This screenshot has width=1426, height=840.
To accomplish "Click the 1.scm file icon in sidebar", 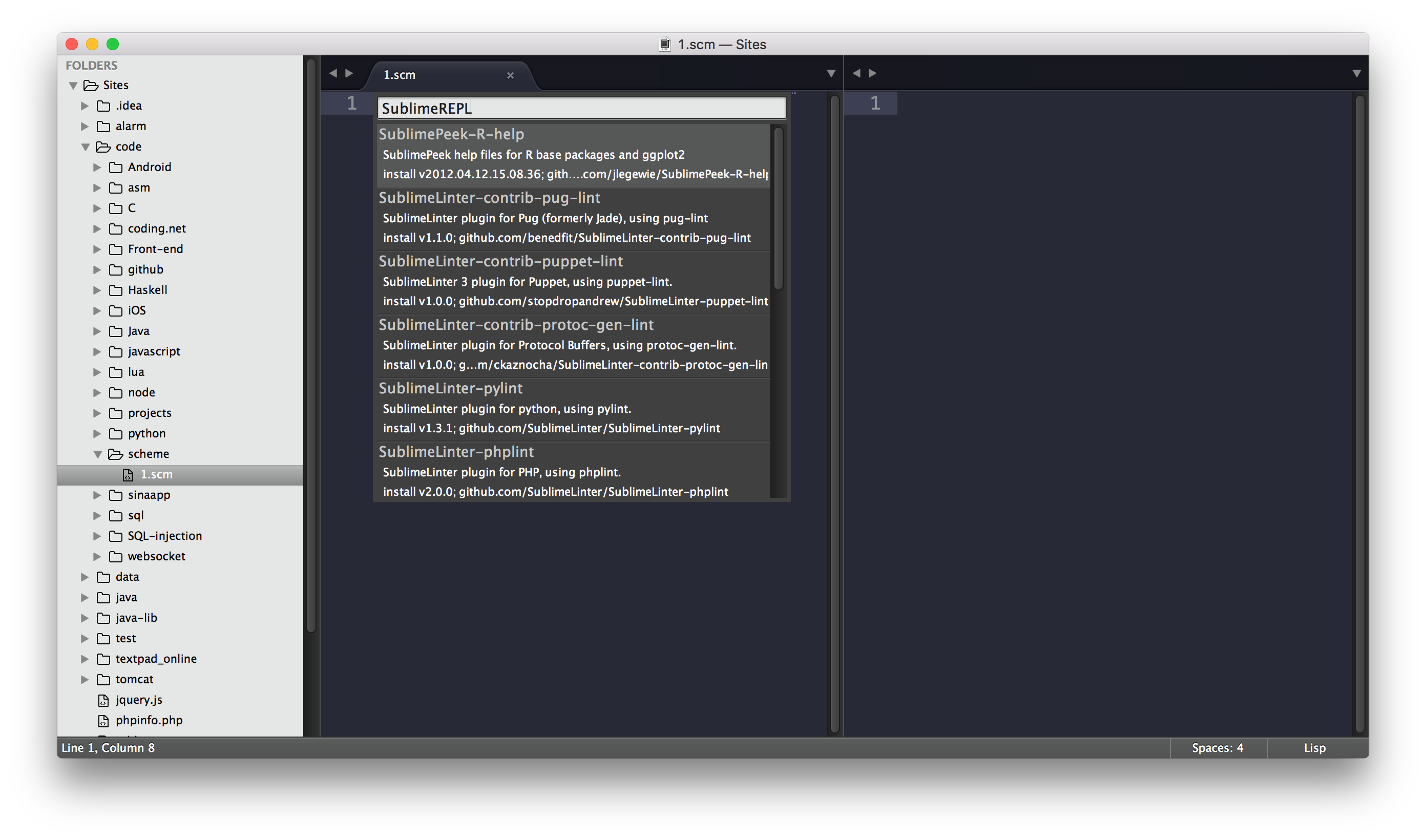I will click(x=129, y=475).
